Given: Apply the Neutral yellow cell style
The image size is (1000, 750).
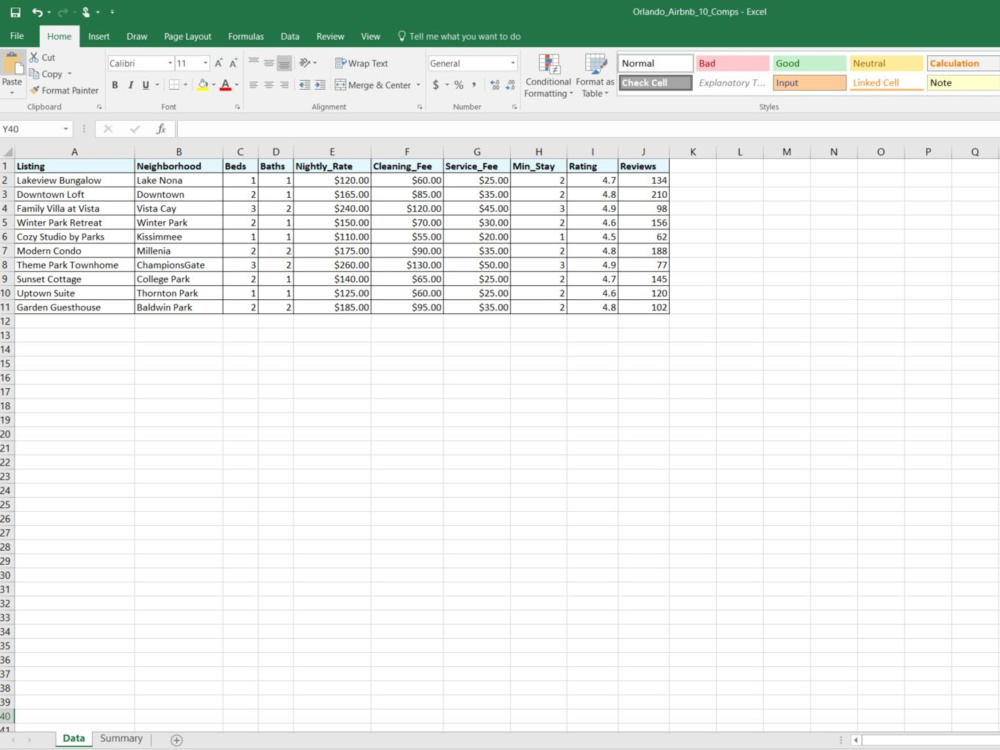Looking at the screenshot, I should point(887,63).
